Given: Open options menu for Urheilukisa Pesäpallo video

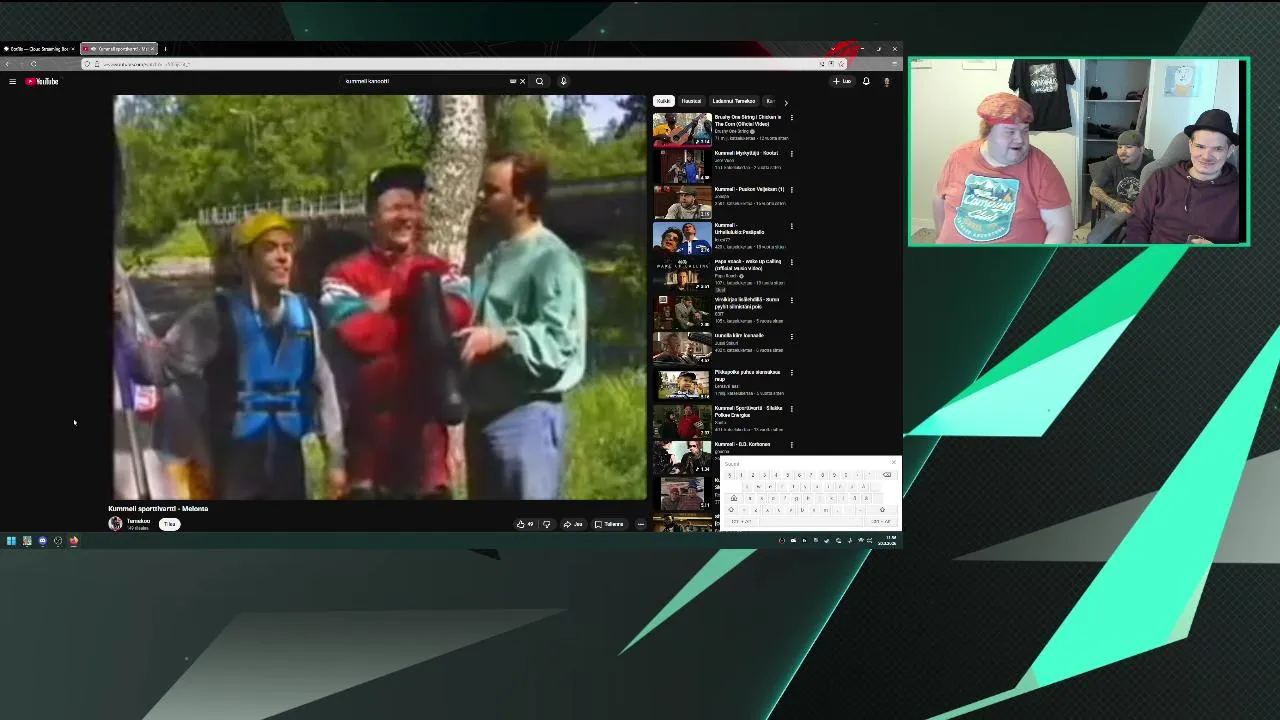Looking at the screenshot, I should coord(792,226).
